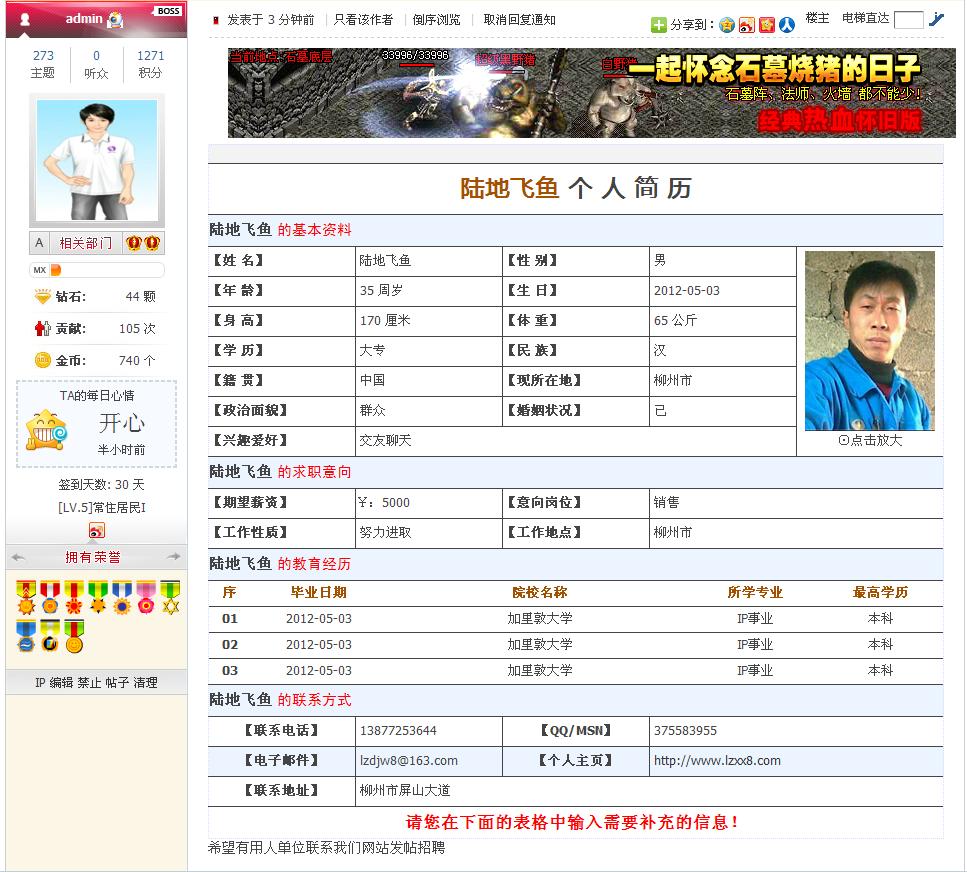This screenshot has width=967, height=872.
Task: Click the blue pencil edit icon at top right
Action: [938, 20]
